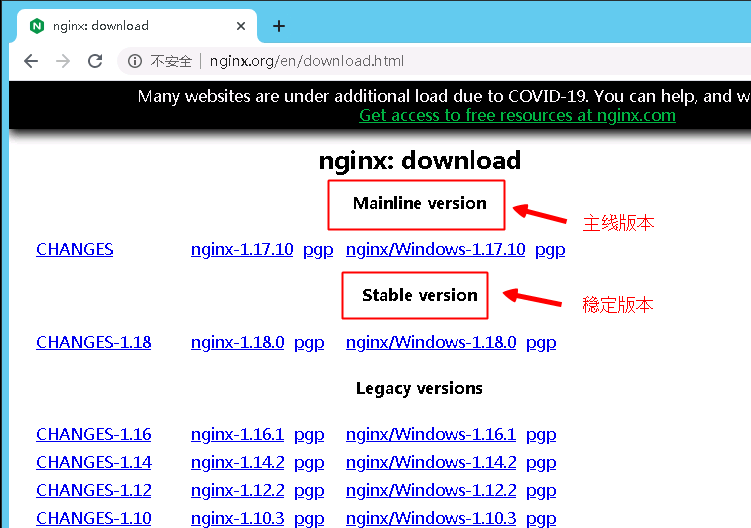The width and height of the screenshot is (751, 528).
Task: Download nginx/Windows-1.17.10
Action: [435, 249]
